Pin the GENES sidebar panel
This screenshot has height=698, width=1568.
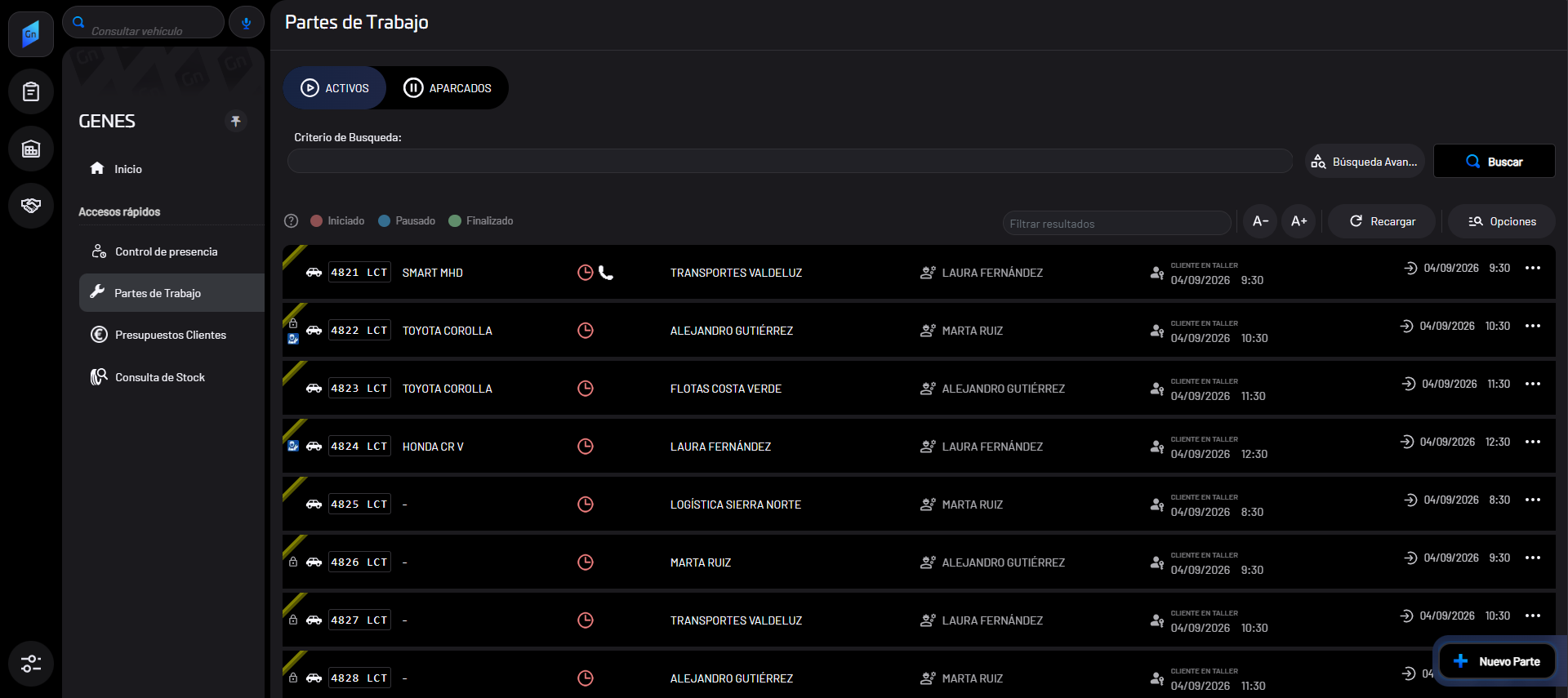tap(236, 121)
